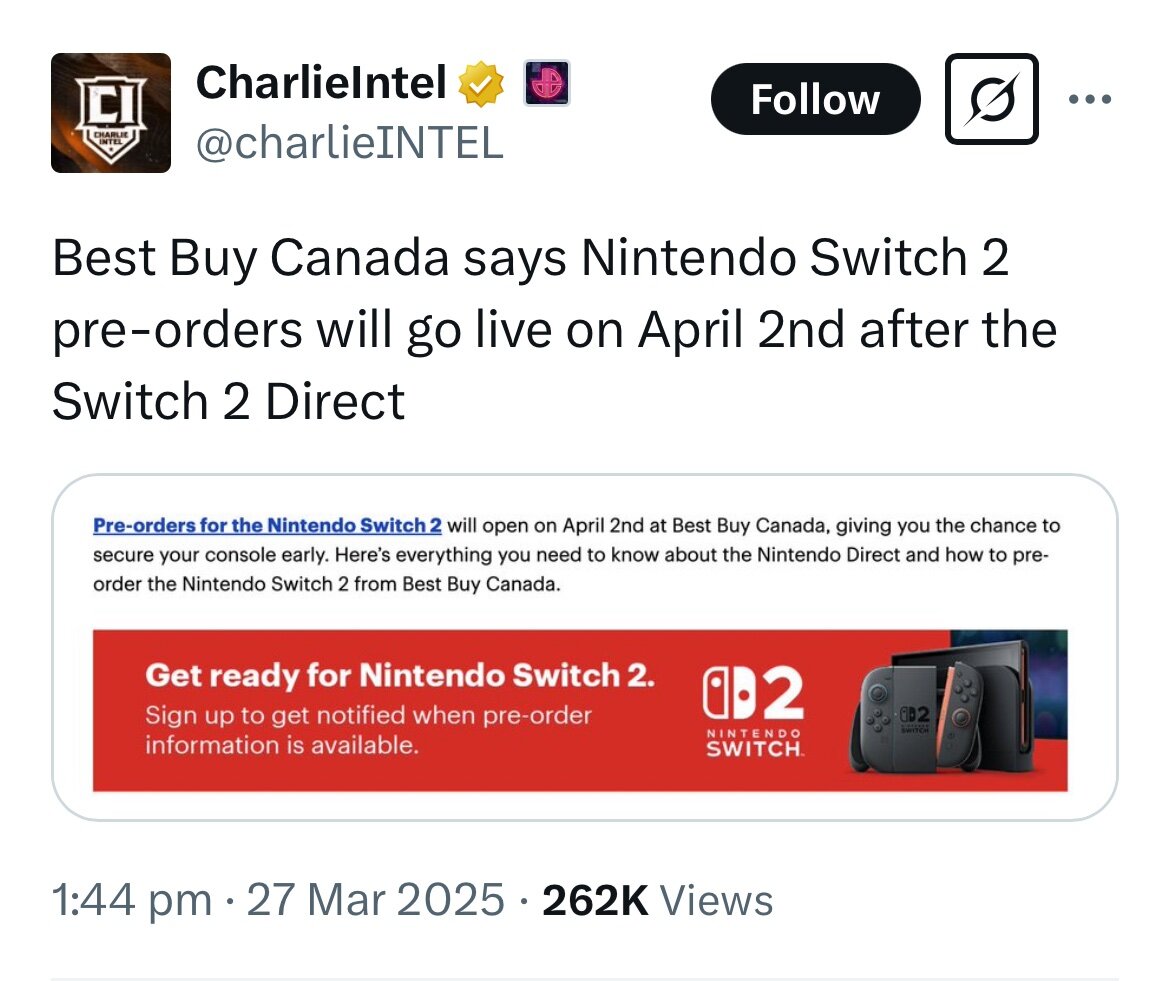
Task: Open the attached Best Buy screenshot image
Action: click(584, 648)
